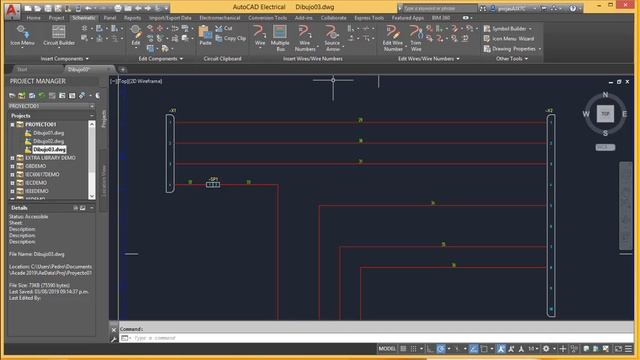Select the IEEEDEMO project
Screen dimensions: 640x360
coord(37,191)
